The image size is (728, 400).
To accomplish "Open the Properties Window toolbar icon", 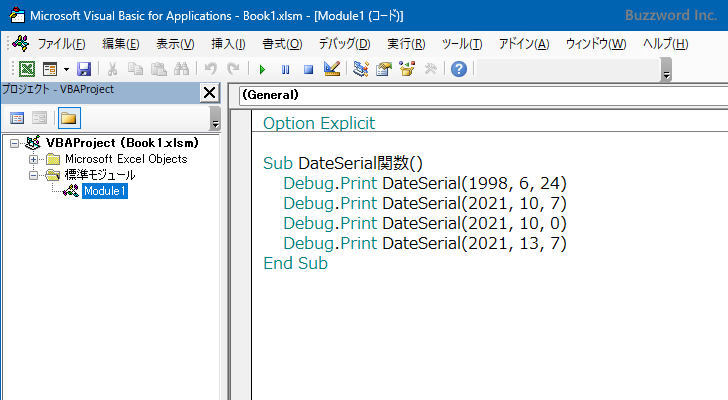I will tap(384, 69).
